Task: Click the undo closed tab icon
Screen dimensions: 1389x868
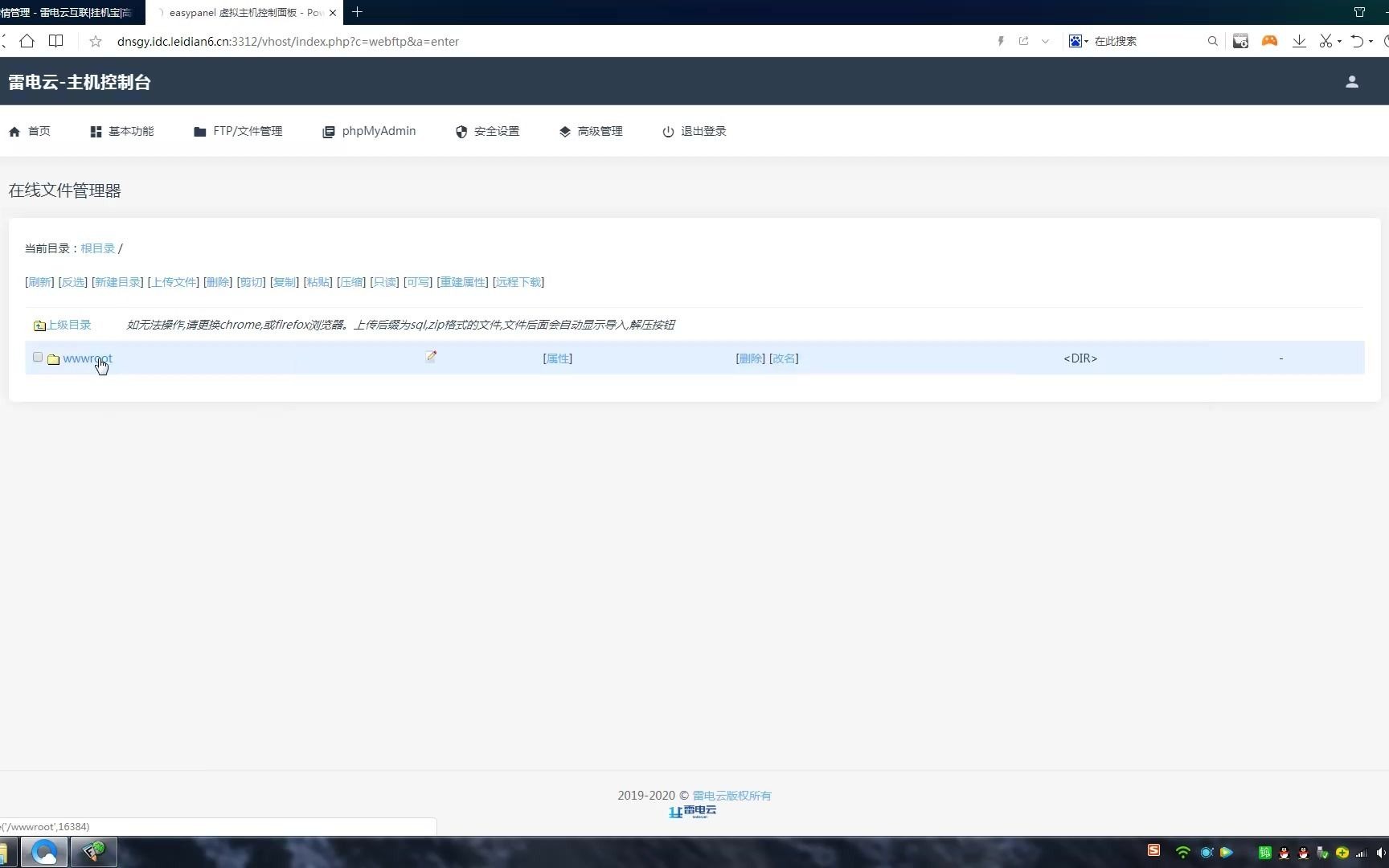Action: click(x=1357, y=41)
